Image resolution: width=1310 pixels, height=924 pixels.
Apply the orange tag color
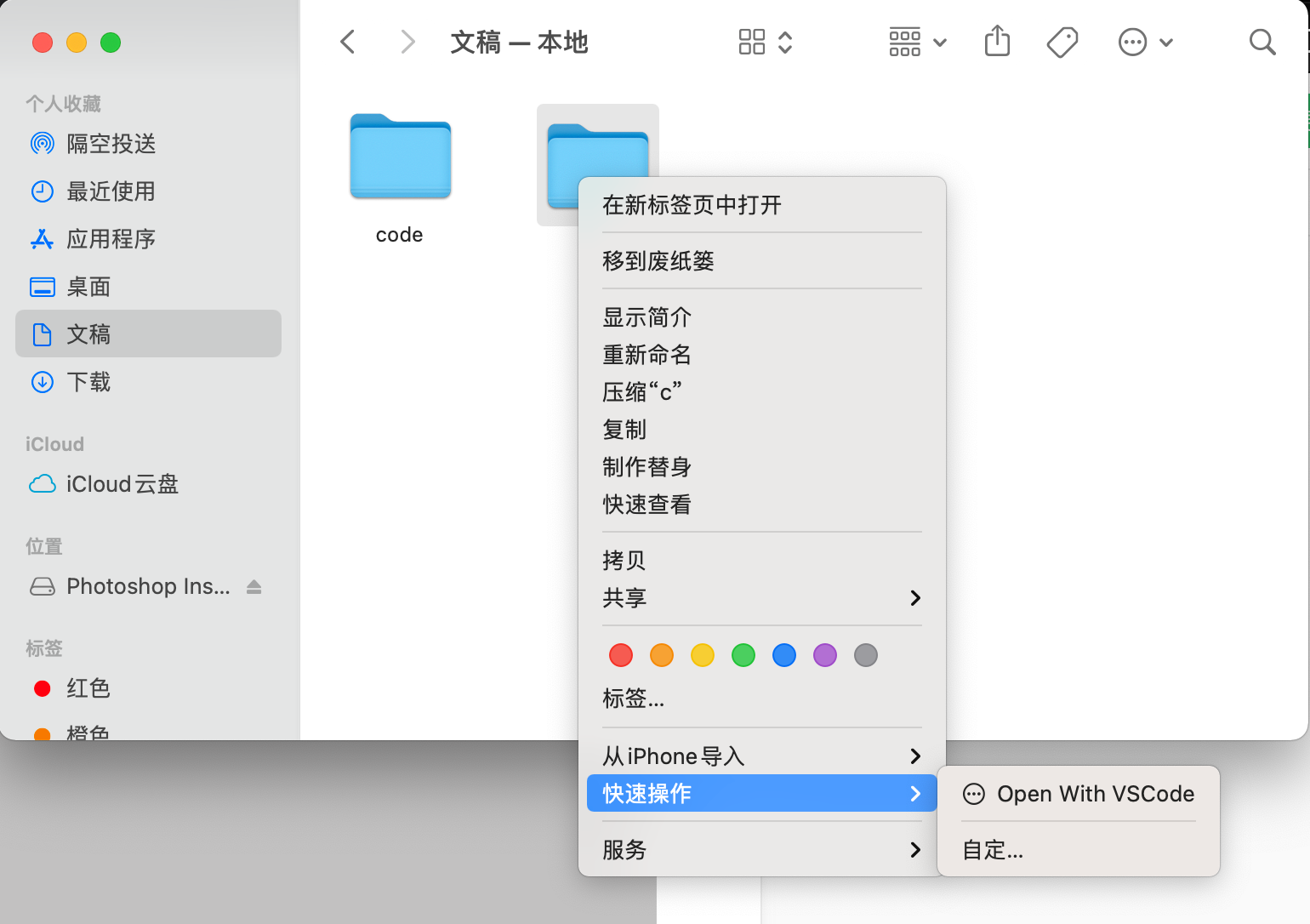(x=662, y=655)
